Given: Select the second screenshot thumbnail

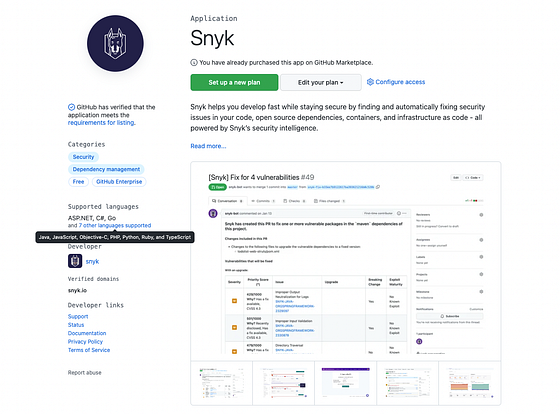Looking at the screenshot, I should pos(284,383).
